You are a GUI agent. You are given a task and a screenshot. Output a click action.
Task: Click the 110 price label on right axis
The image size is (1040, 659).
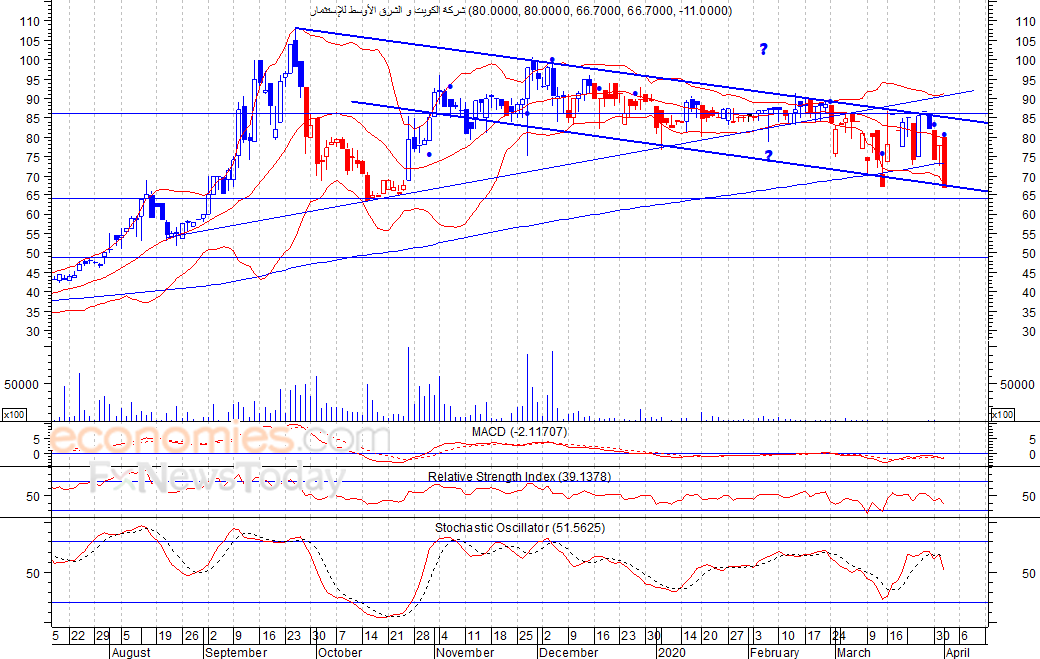point(1025,21)
